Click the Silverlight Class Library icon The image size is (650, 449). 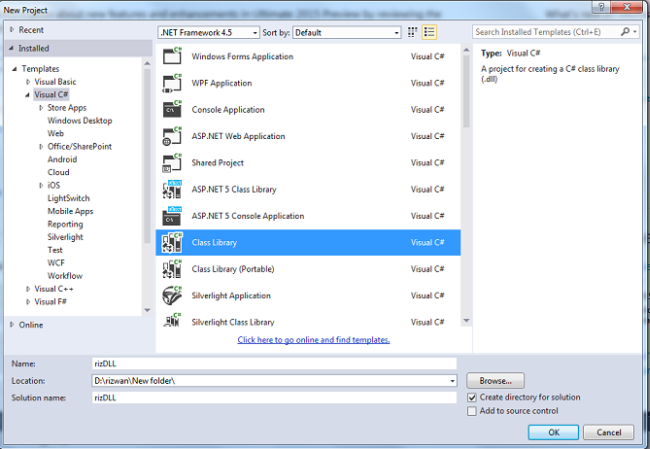(x=172, y=320)
